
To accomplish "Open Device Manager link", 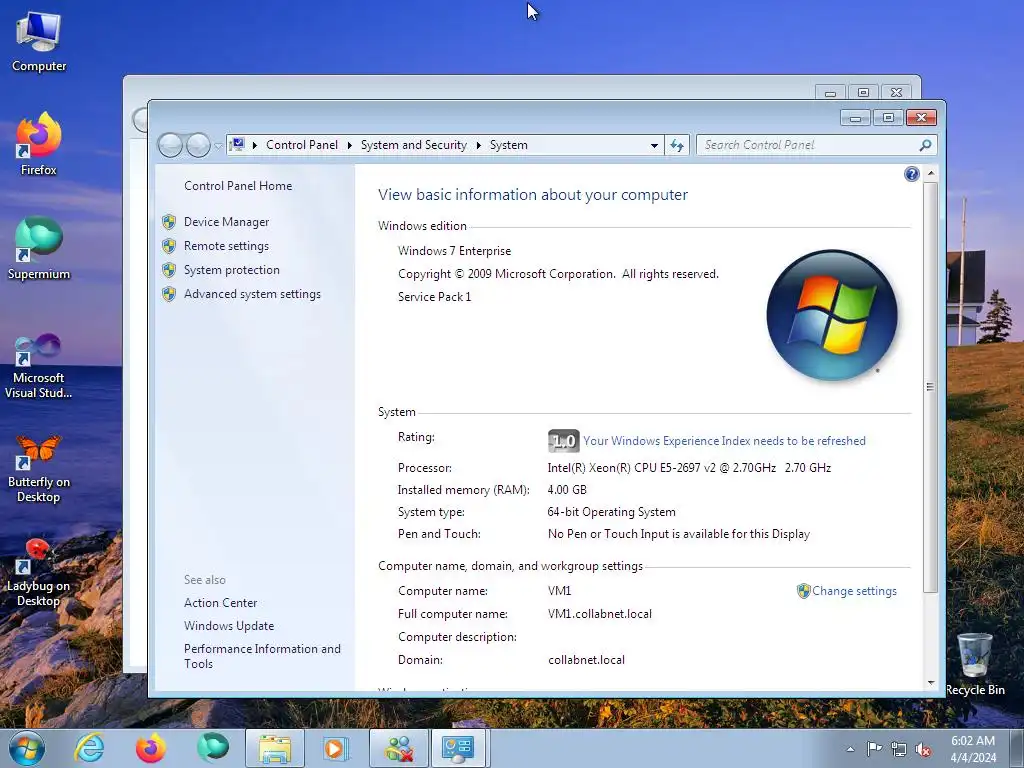I will coord(227,222).
